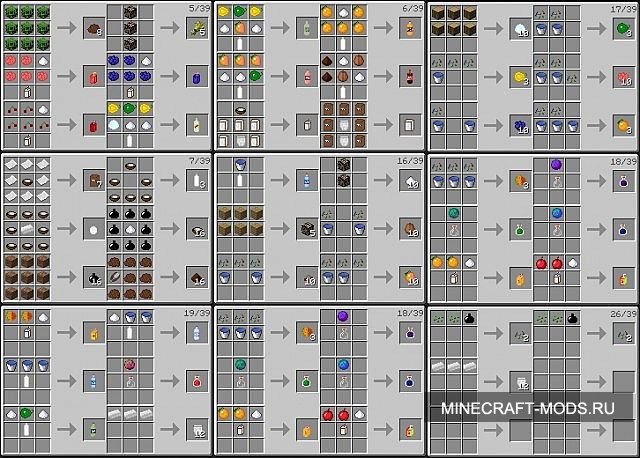Screen dimensions: 640x458
Task: Select the pale green bottle result in panel 6/39
Action: pos(307,28)
